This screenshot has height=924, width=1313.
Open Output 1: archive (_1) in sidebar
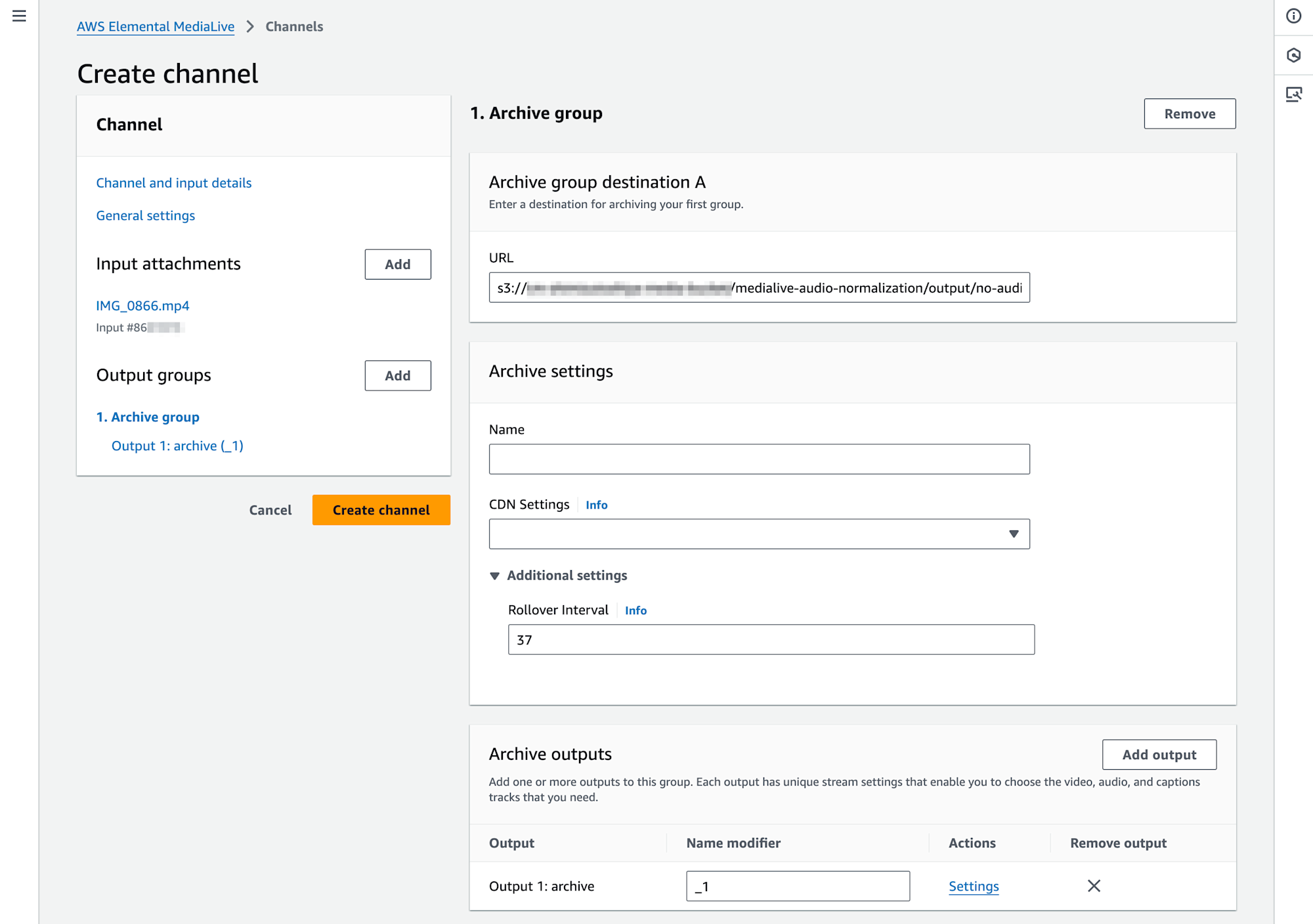pos(177,446)
